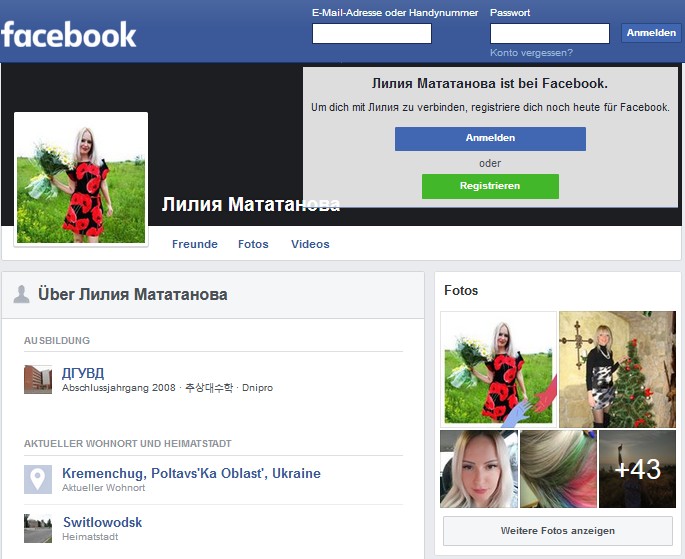Click the profile name Лилия Мататанова on cover
Viewport: 685px width, 559px height.
[x=251, y=204]
